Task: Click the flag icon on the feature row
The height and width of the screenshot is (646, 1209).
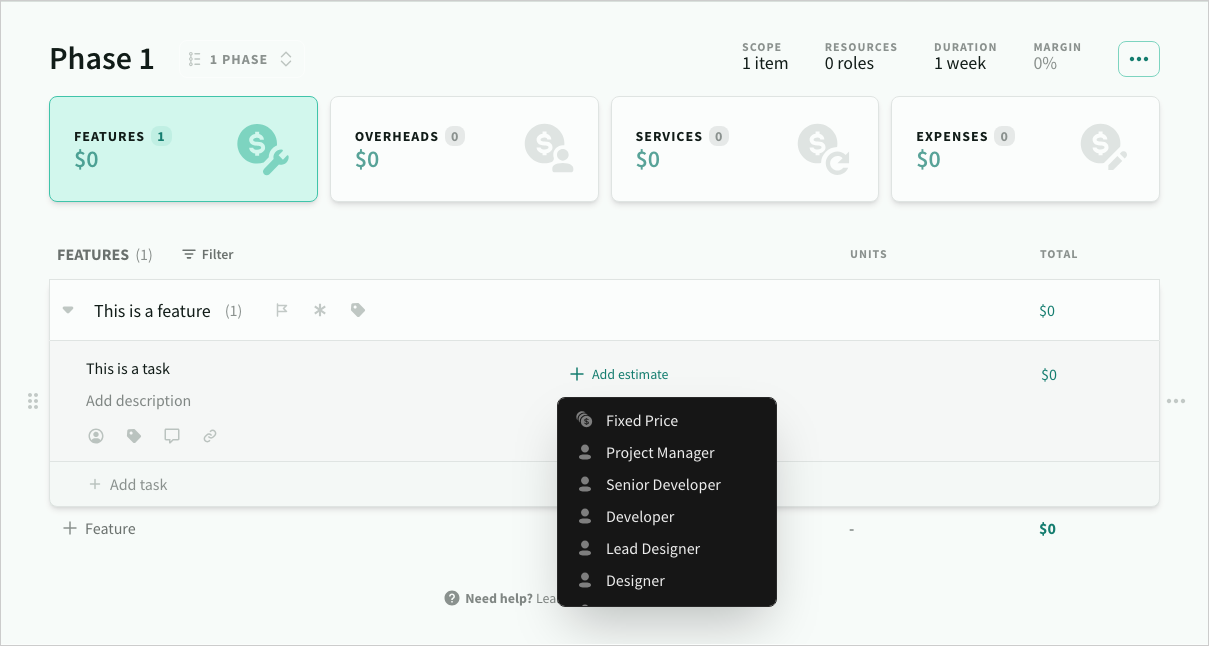Action: tap(282, 311)
